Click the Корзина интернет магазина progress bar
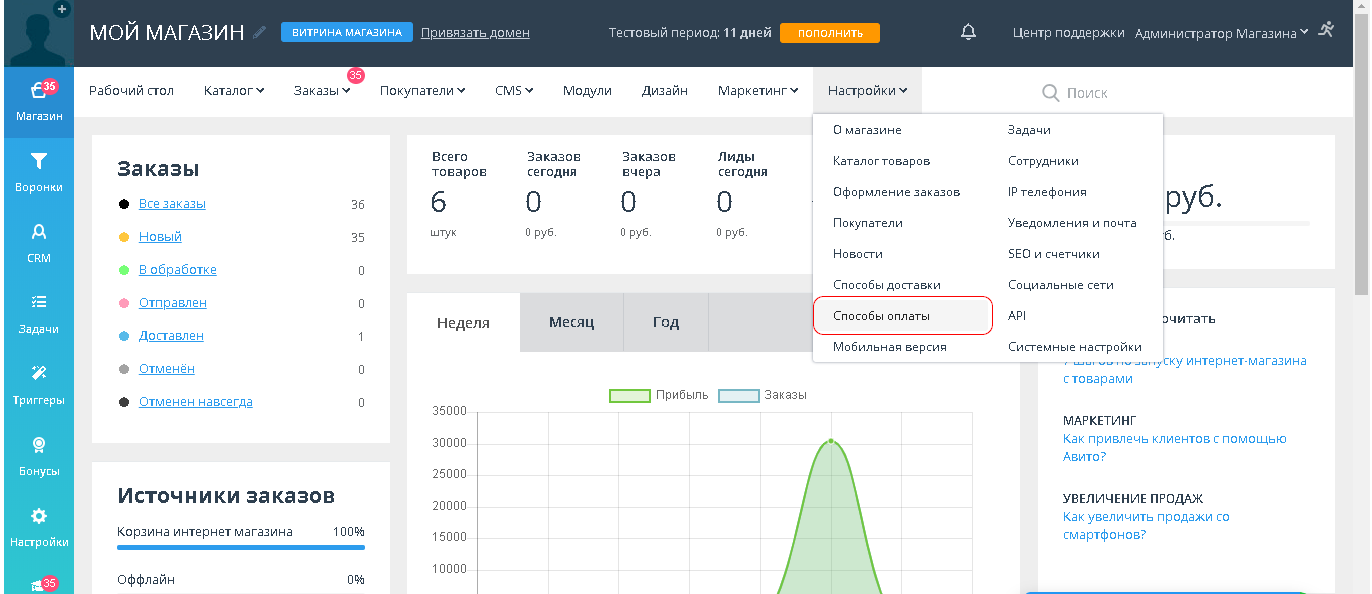 tap(240, 547)
